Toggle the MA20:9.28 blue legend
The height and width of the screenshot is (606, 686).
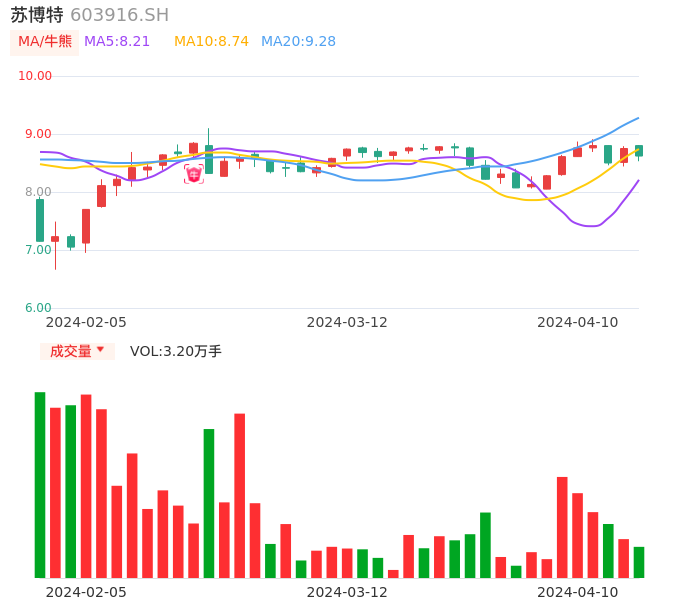pyautogui.click(x=298, y=42)
